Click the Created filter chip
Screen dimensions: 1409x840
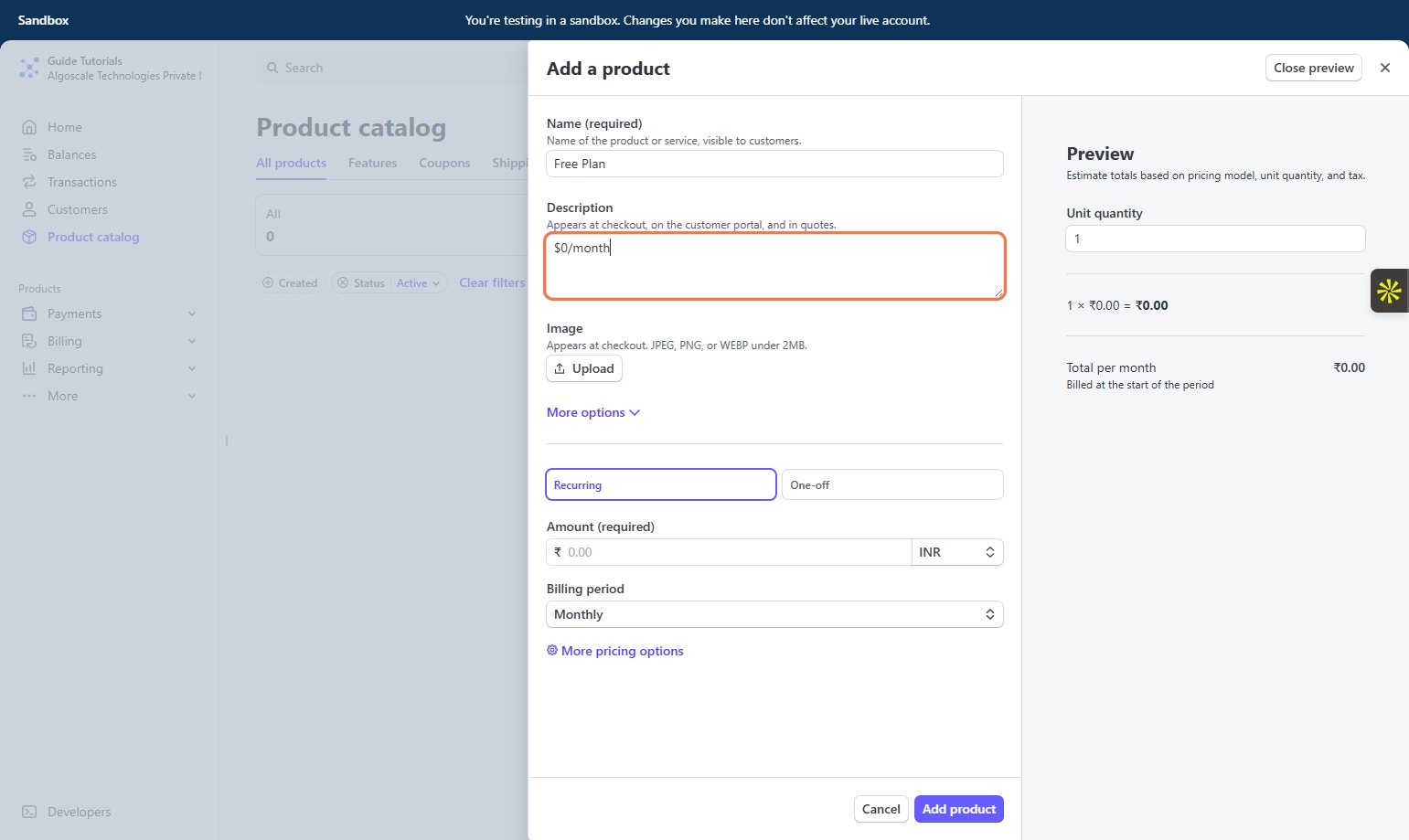click(291, 282)
